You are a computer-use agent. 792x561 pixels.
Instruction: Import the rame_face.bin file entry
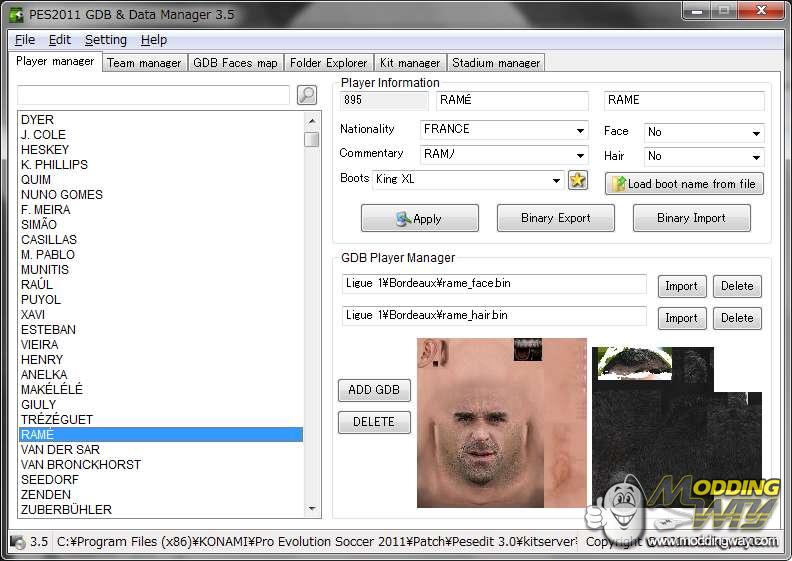[681, 286]
